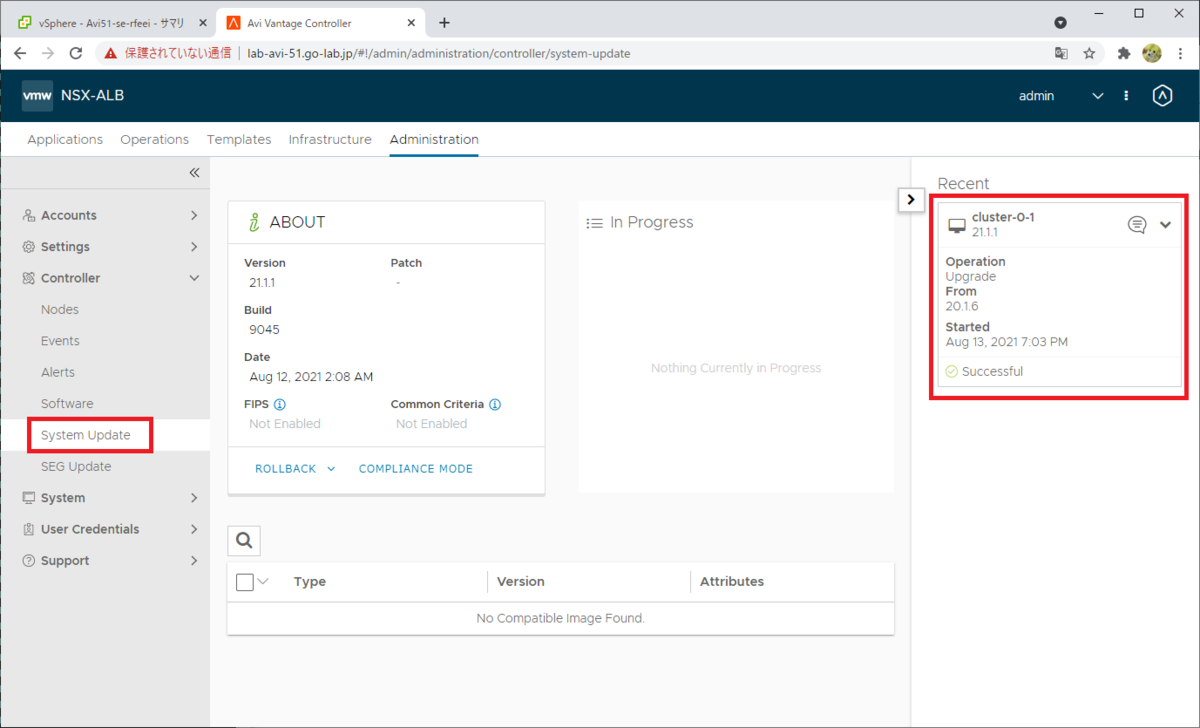The height and width of the screenshot is (728, 1200).
Task: Click the FIPS info icon
Action: [x=280, y=405]
